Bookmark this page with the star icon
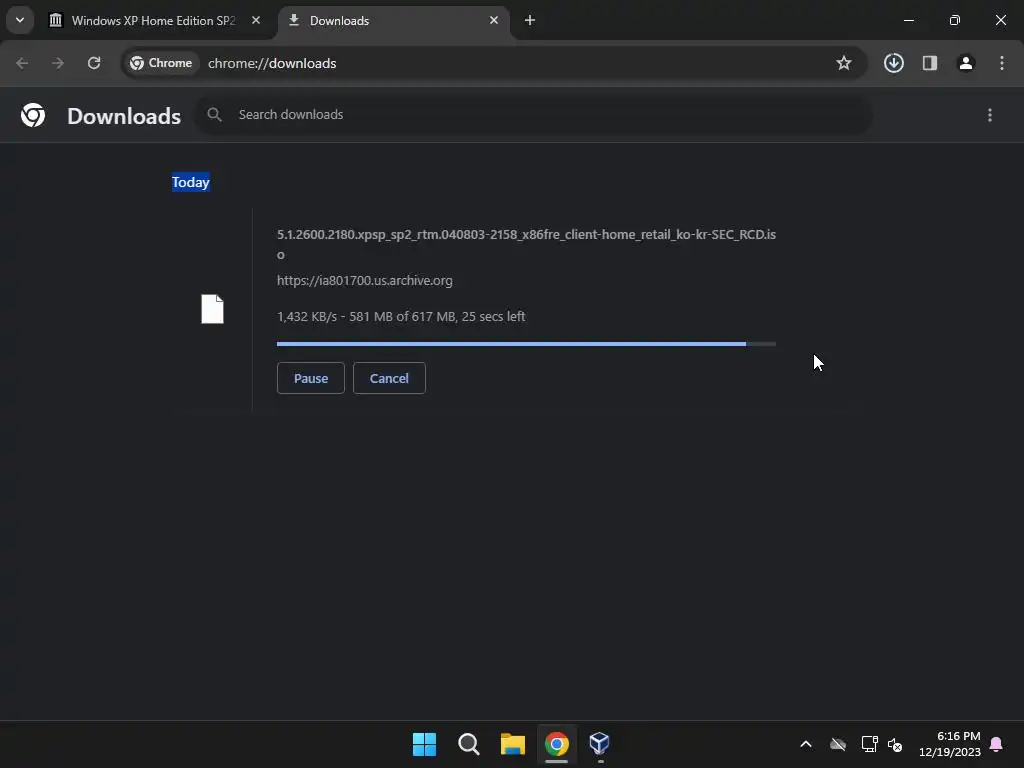The image size is (1024, 768). tap(844, 63)
